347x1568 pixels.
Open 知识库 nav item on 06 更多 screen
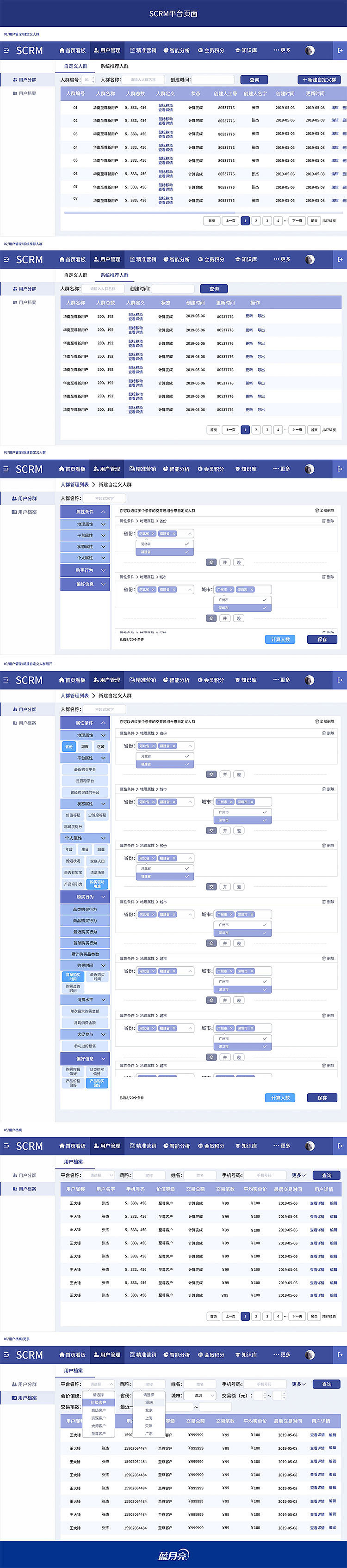tap(247, 1354)
